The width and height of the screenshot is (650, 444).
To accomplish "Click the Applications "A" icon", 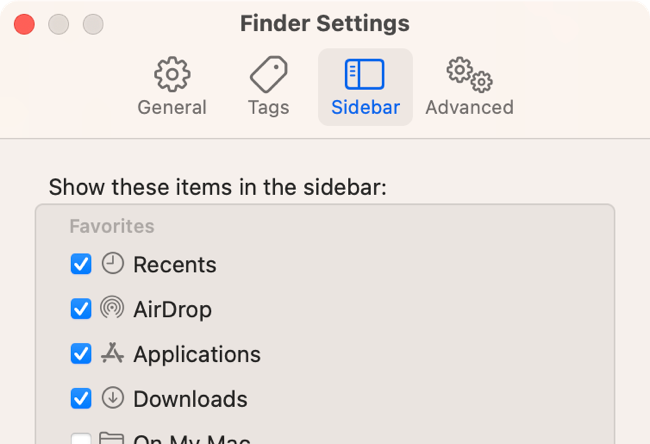I will point(113,353).
